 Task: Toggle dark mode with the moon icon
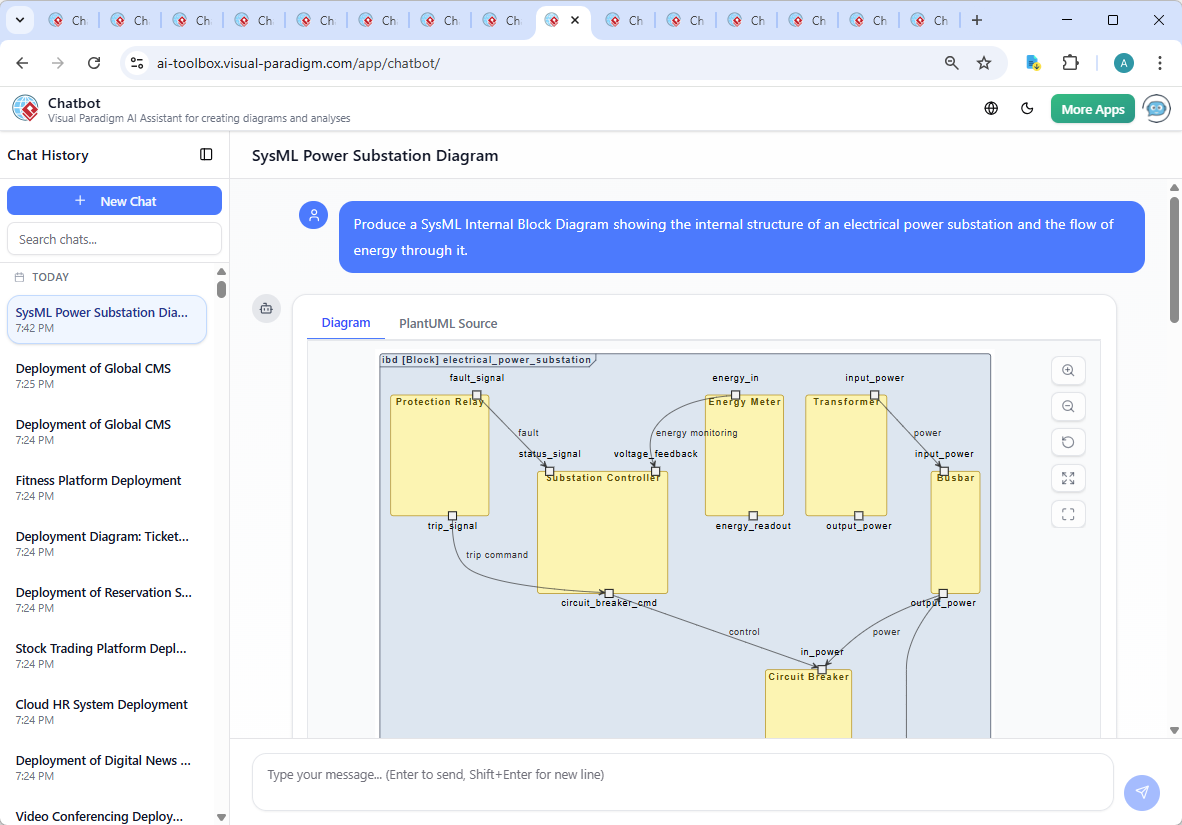pyautogui.click(x=1027, y=107)
